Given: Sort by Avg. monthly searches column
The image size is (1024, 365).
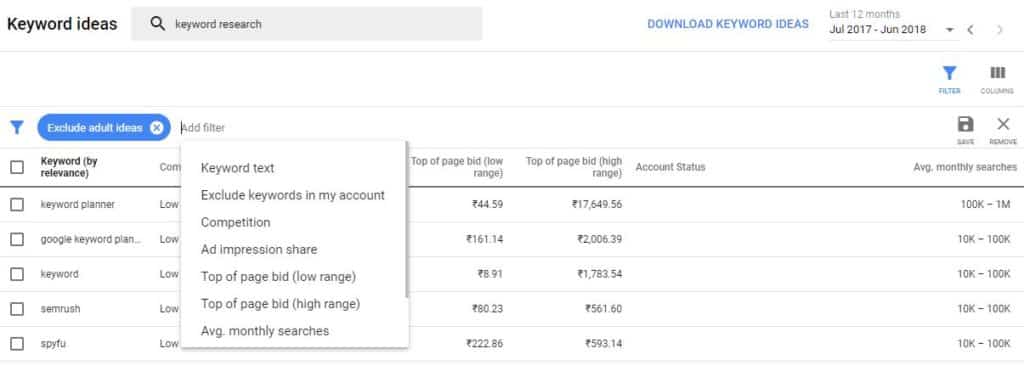Looking at the screenshot, I should click(965, 167).
